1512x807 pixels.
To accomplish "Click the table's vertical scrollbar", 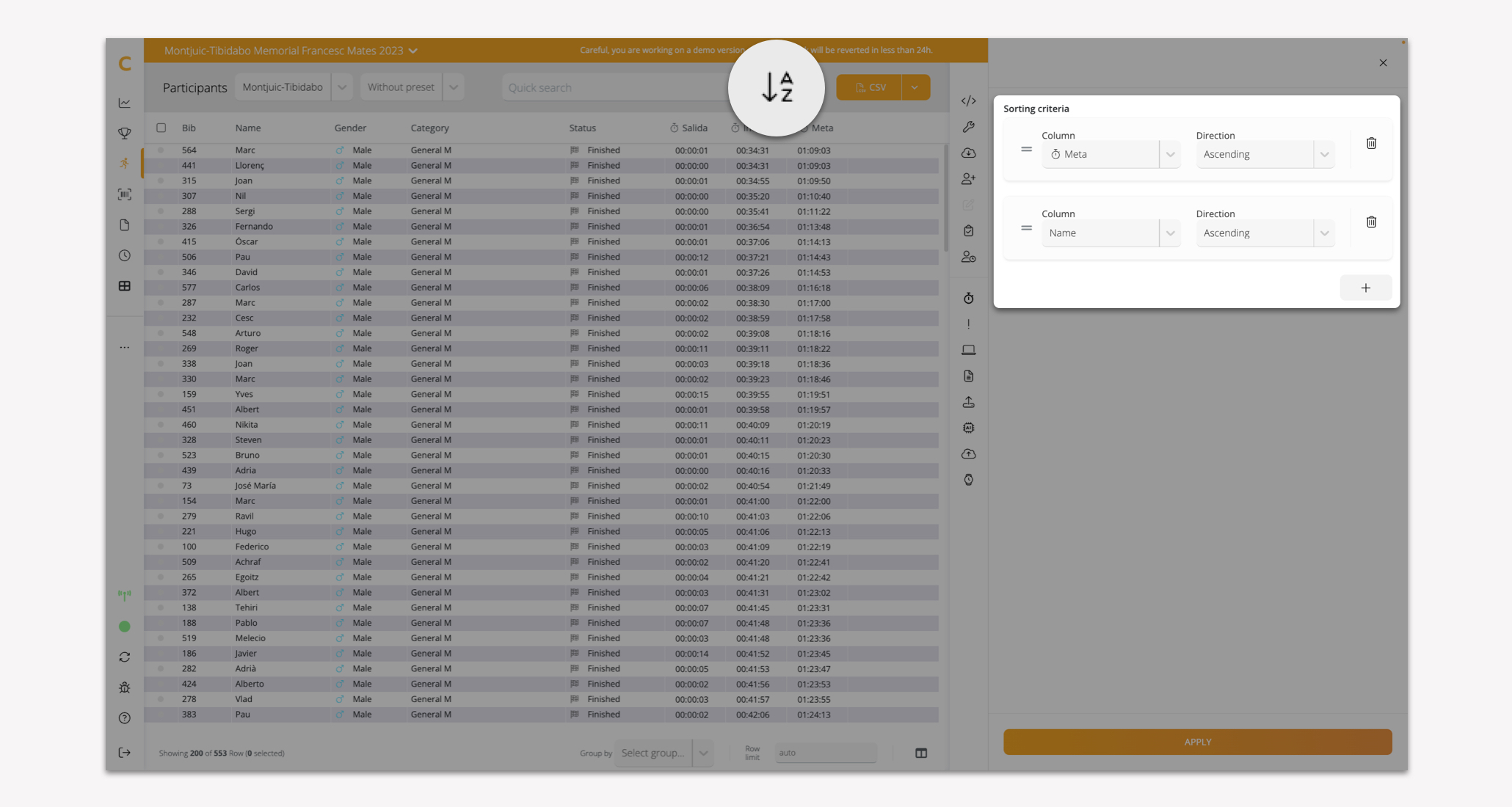I will (x=945, y=198).
